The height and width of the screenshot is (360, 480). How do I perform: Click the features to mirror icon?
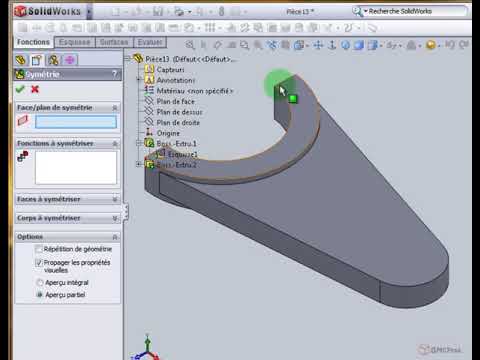23,156
